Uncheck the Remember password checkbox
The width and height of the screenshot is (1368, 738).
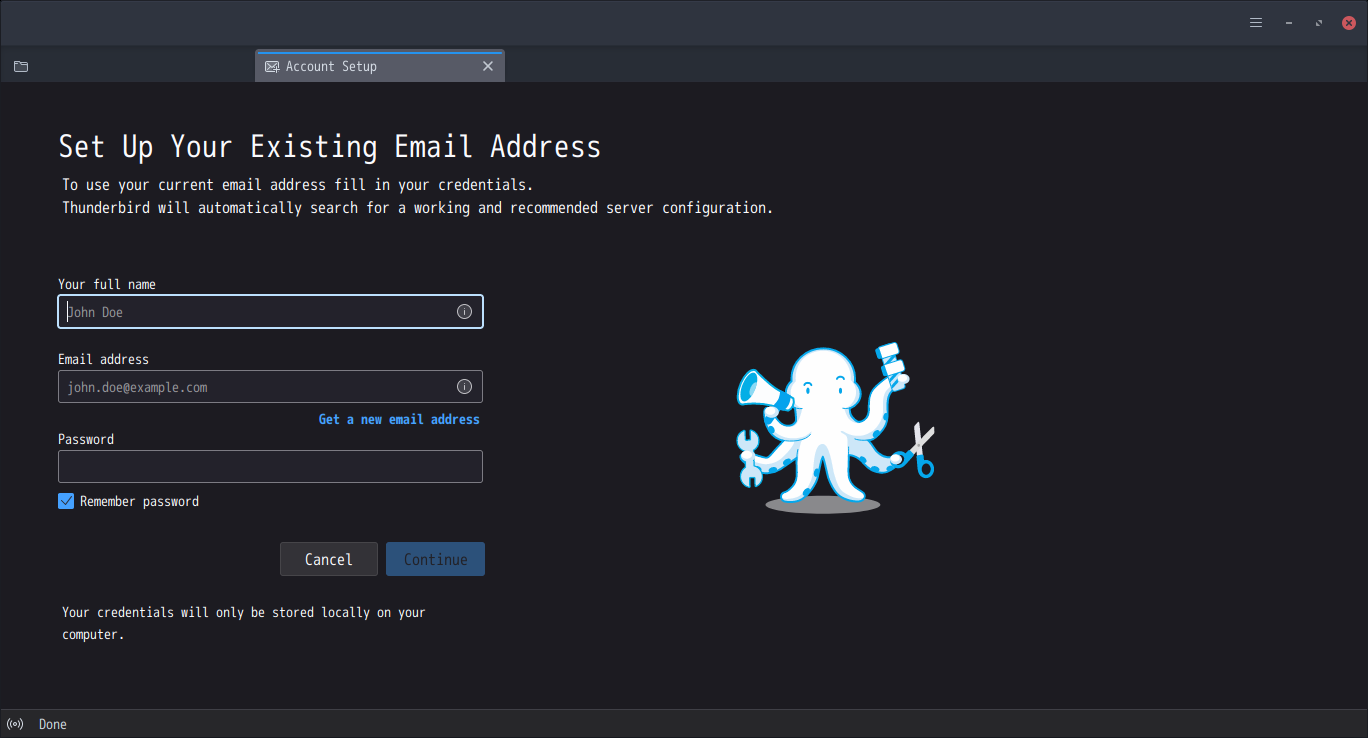click(66, 501)
